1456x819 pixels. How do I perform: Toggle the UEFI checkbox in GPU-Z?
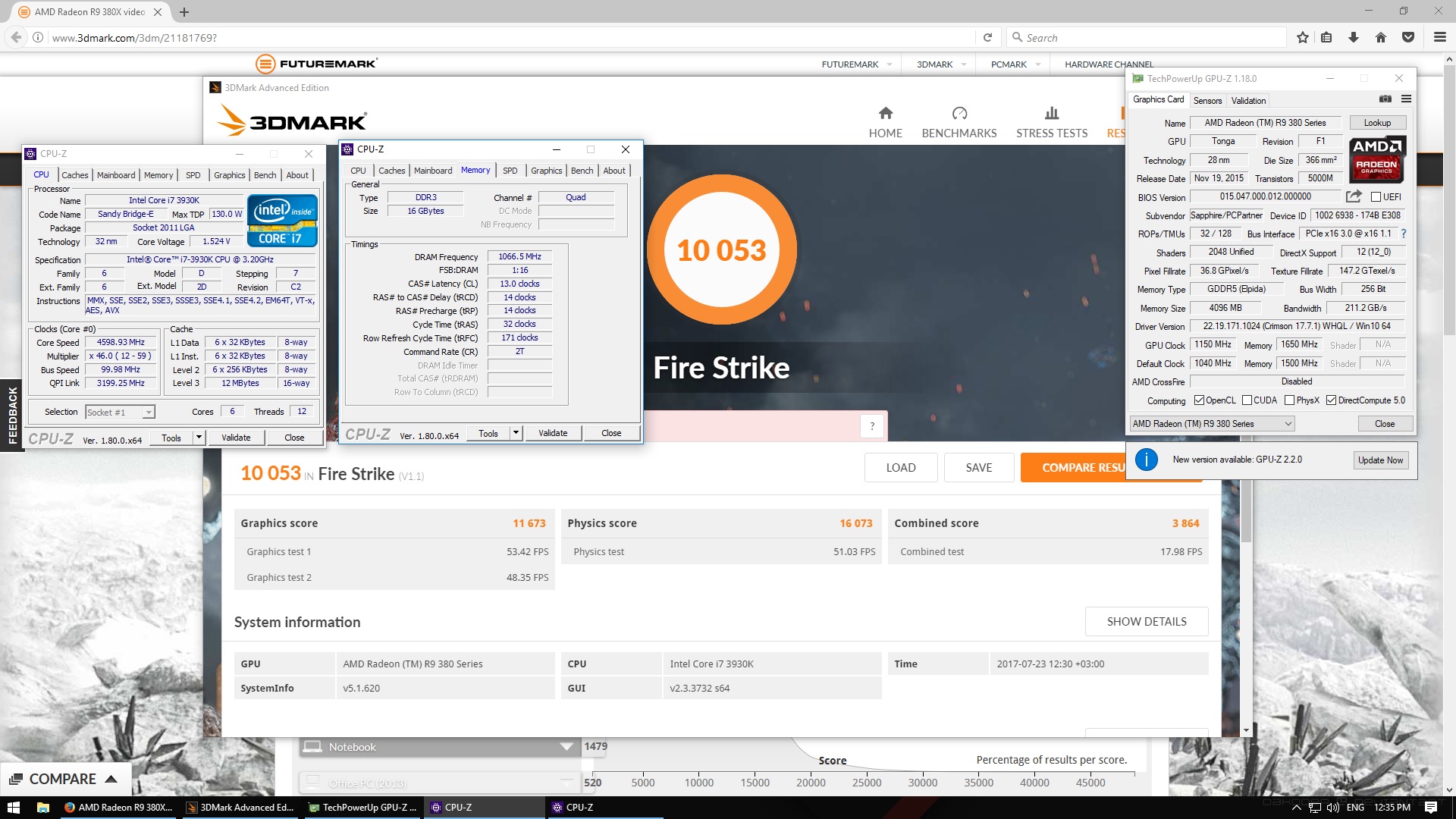pos(1376,197)
